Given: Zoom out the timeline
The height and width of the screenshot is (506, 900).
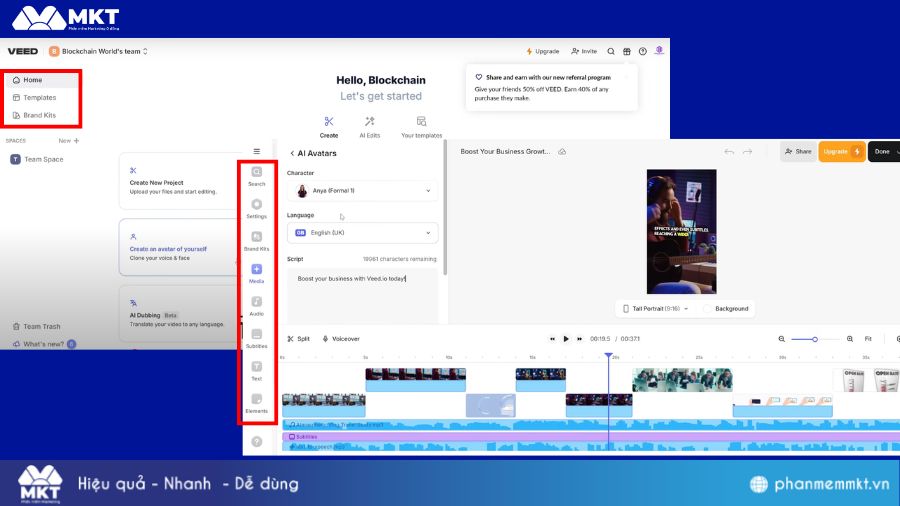Looking at the screenshot, I should [781, 339].
